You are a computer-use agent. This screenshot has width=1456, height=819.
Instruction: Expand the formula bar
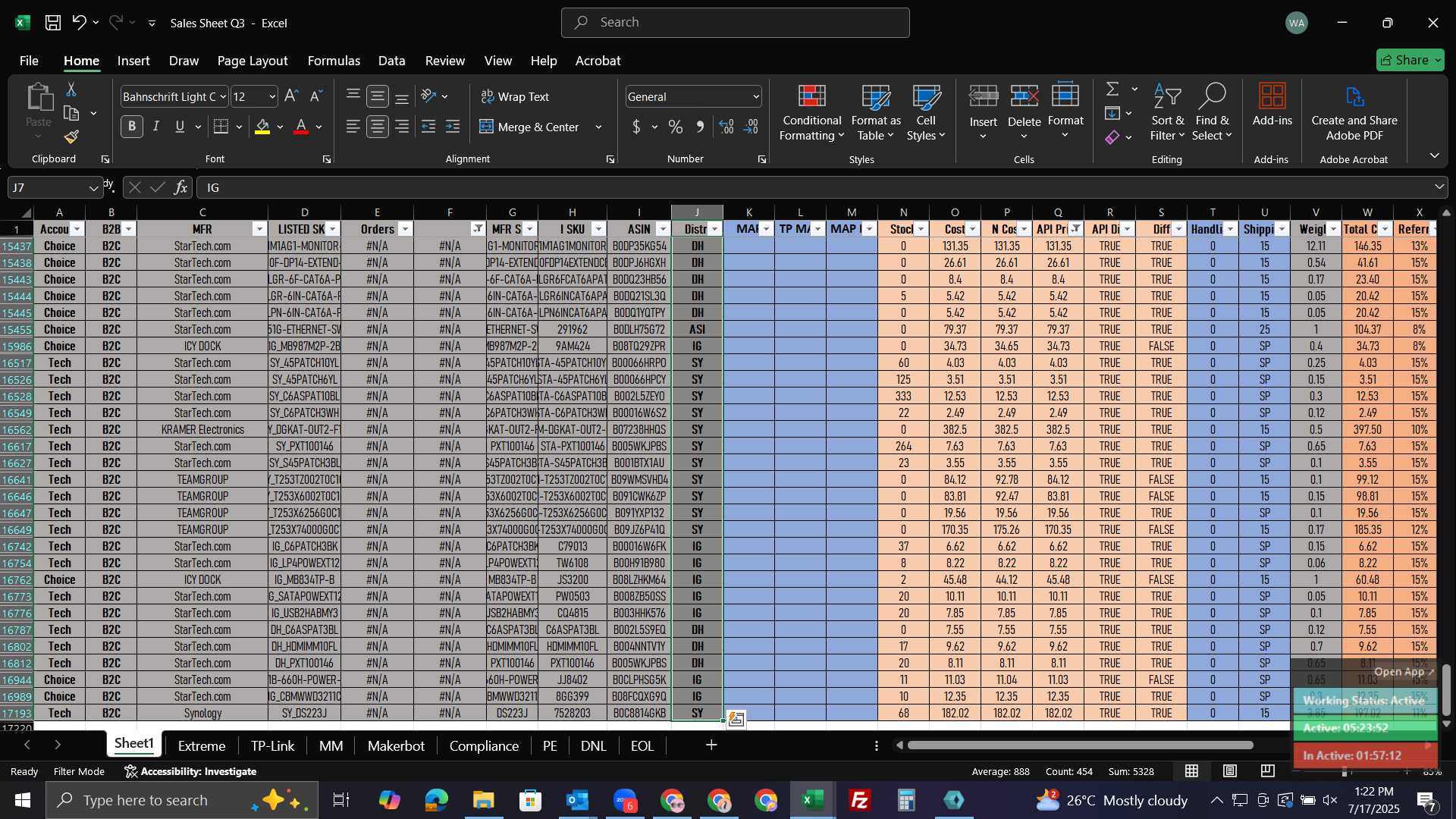point(1439,187)
